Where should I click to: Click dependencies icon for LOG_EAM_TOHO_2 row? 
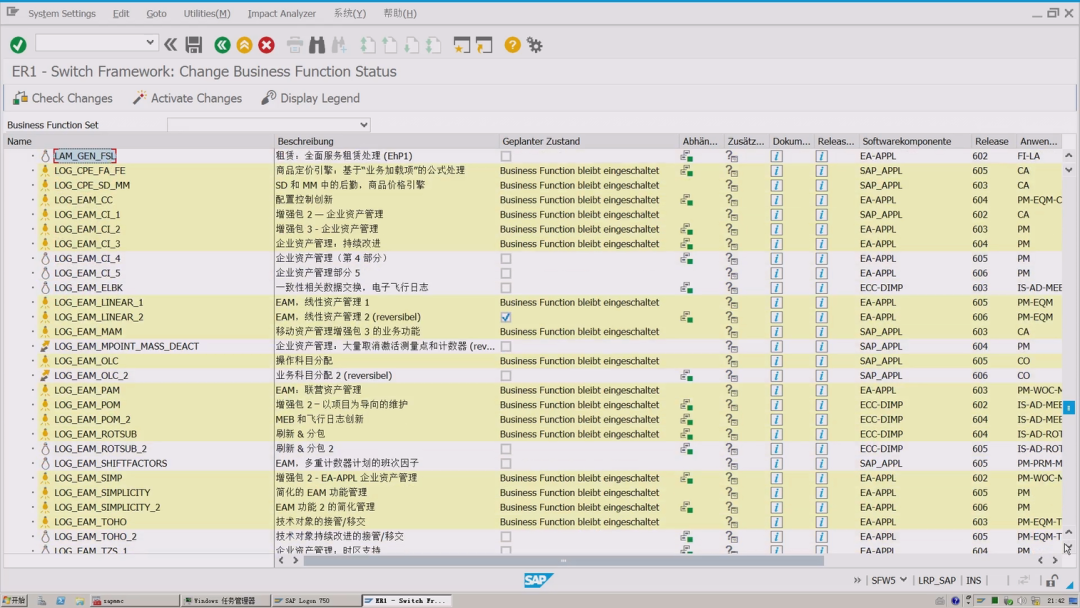pos(687,536)
